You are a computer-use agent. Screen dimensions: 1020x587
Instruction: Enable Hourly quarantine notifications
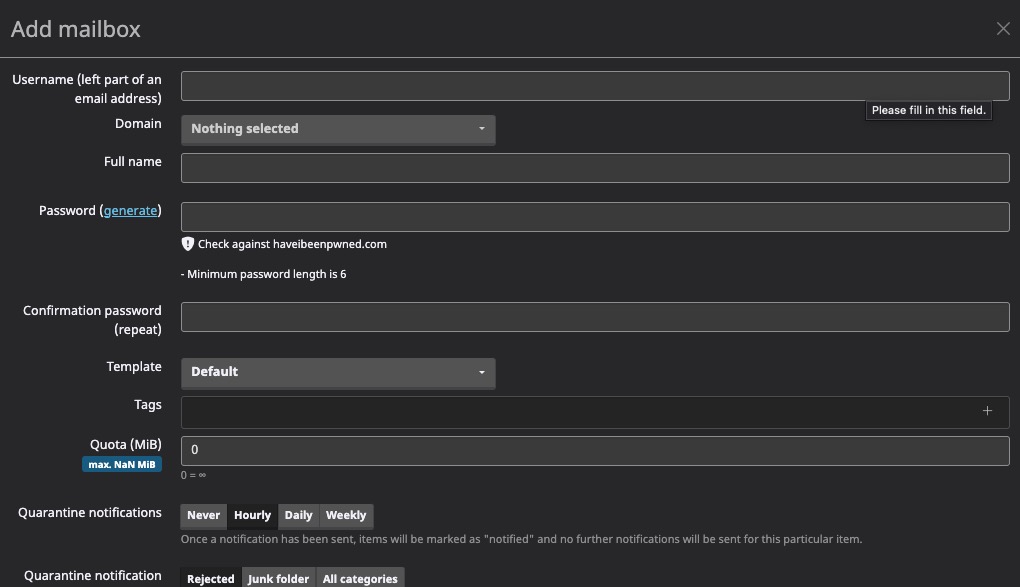click(251, 515)
